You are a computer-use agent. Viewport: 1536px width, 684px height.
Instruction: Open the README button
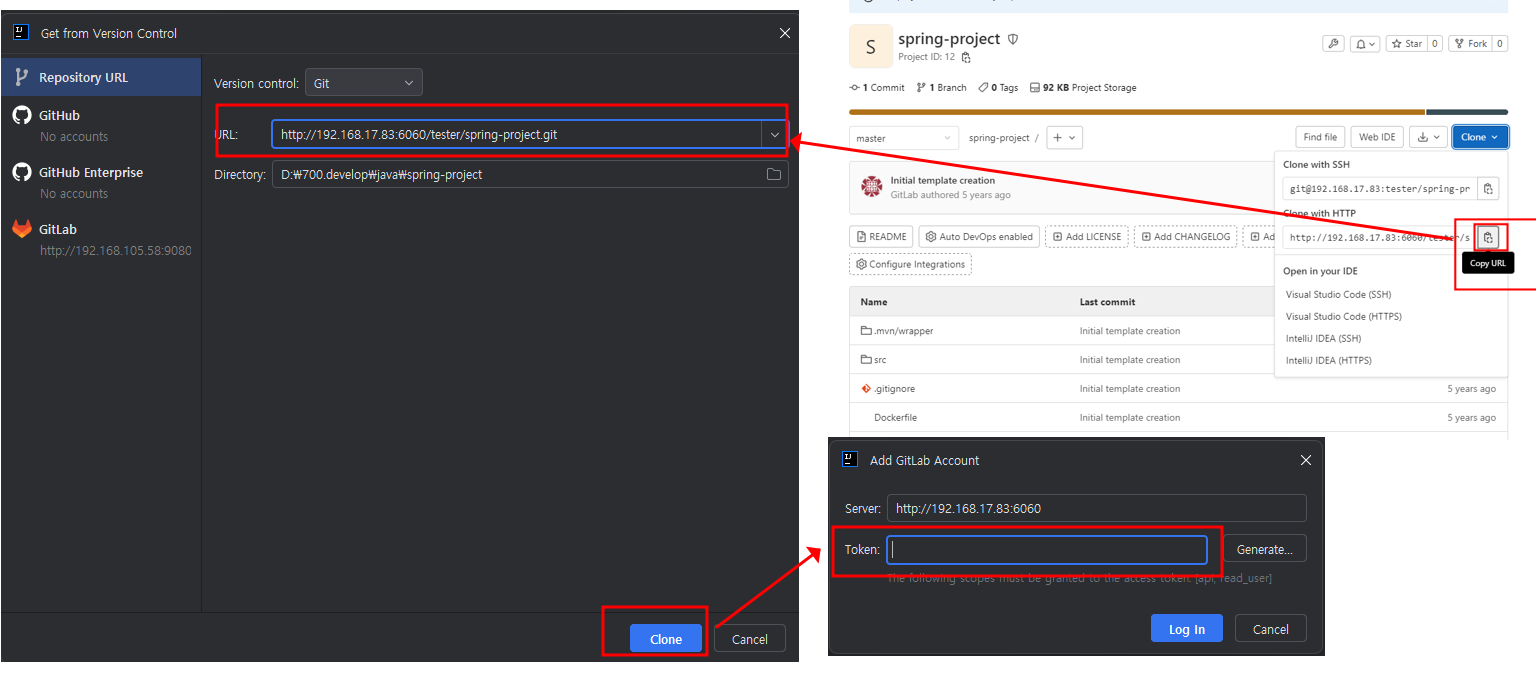pos(881,237)
